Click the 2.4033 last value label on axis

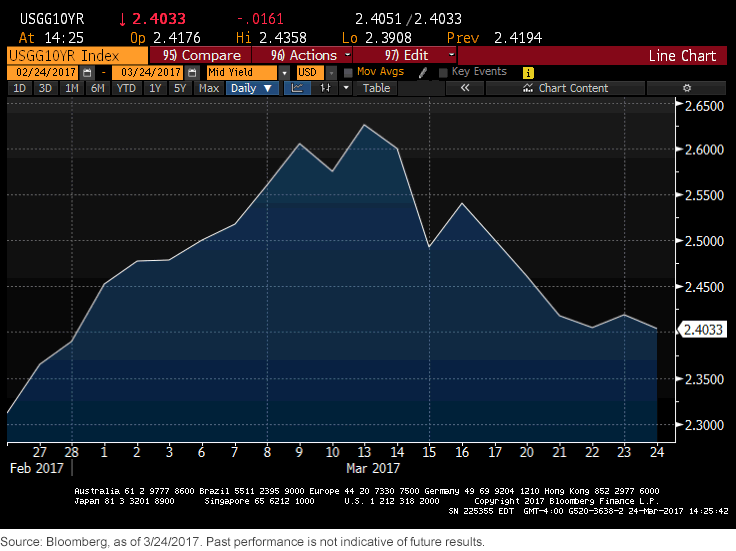click(703, 329)
